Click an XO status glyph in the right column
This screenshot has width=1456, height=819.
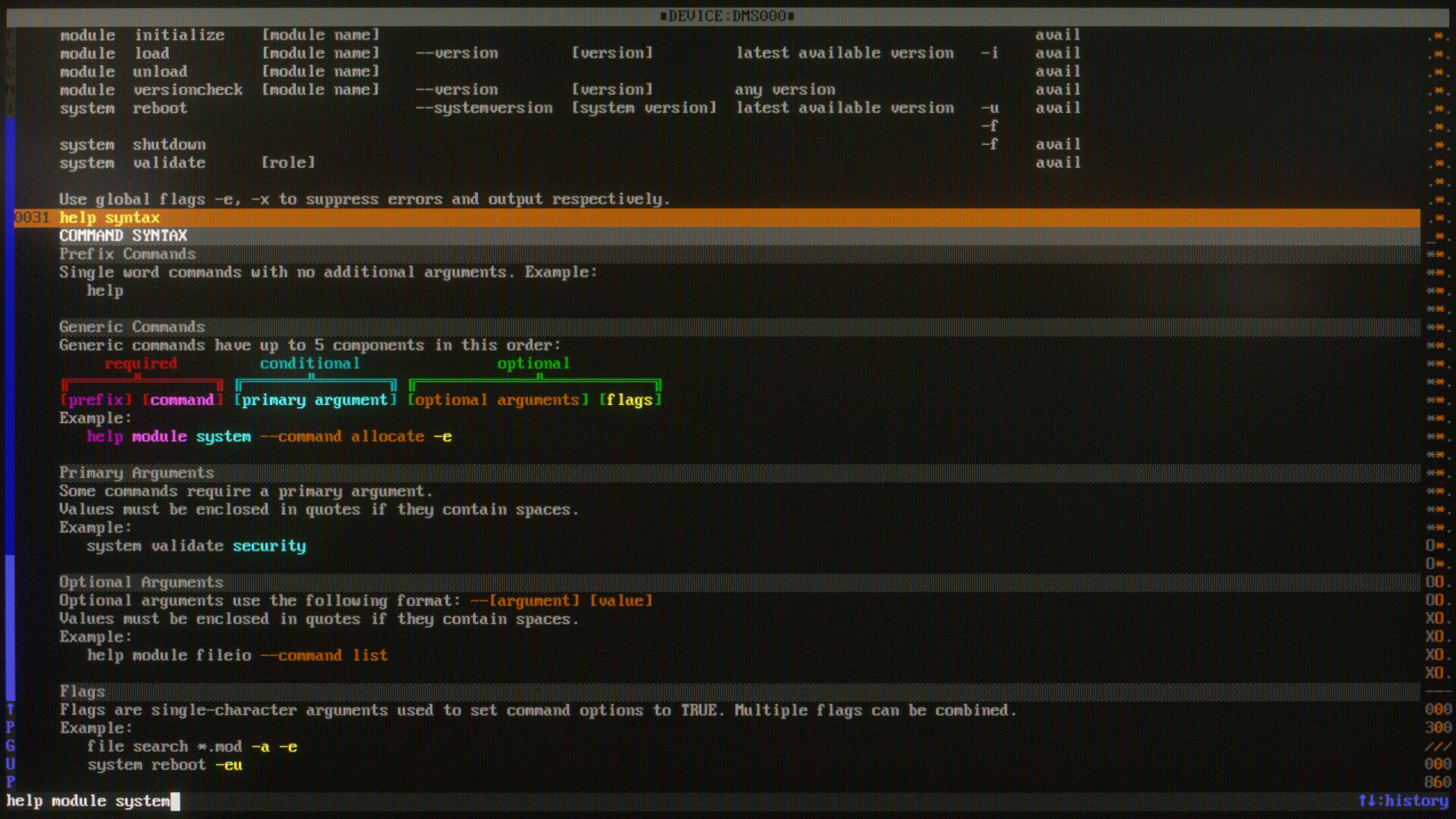pos(1436,637)
